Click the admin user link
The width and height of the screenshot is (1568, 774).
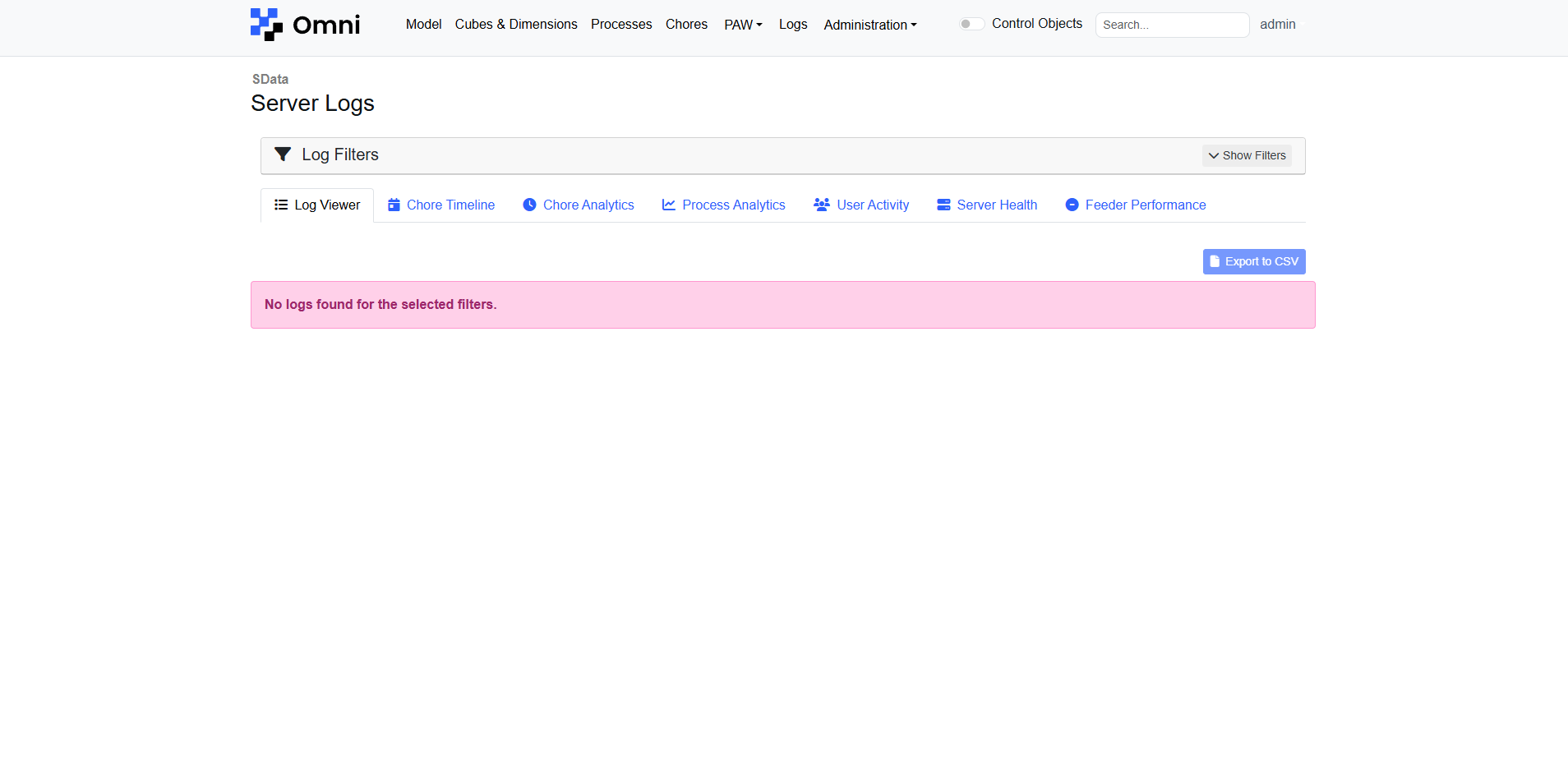[x=1278, y=25]
